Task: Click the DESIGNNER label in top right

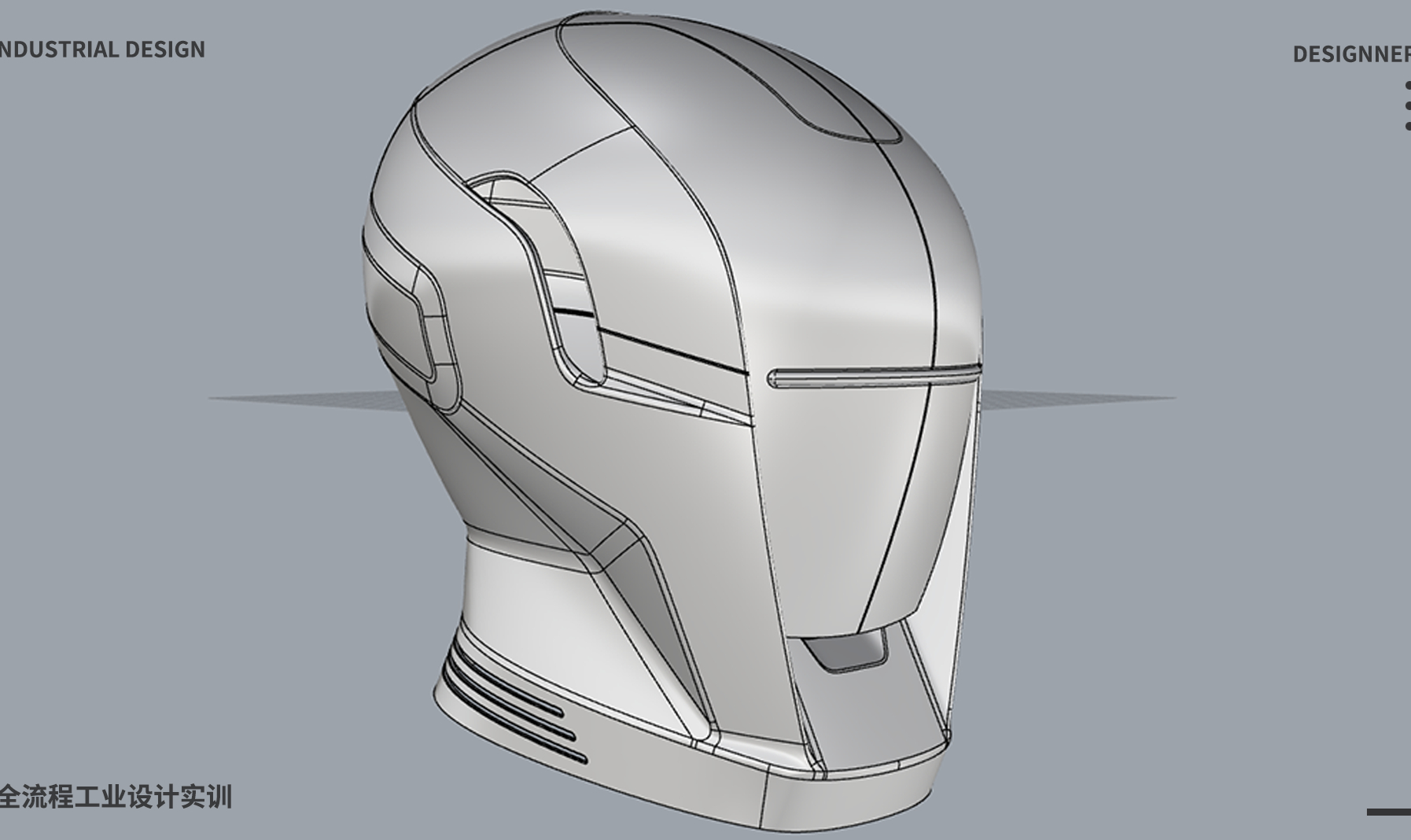Action: click(x=1351, y=54)
